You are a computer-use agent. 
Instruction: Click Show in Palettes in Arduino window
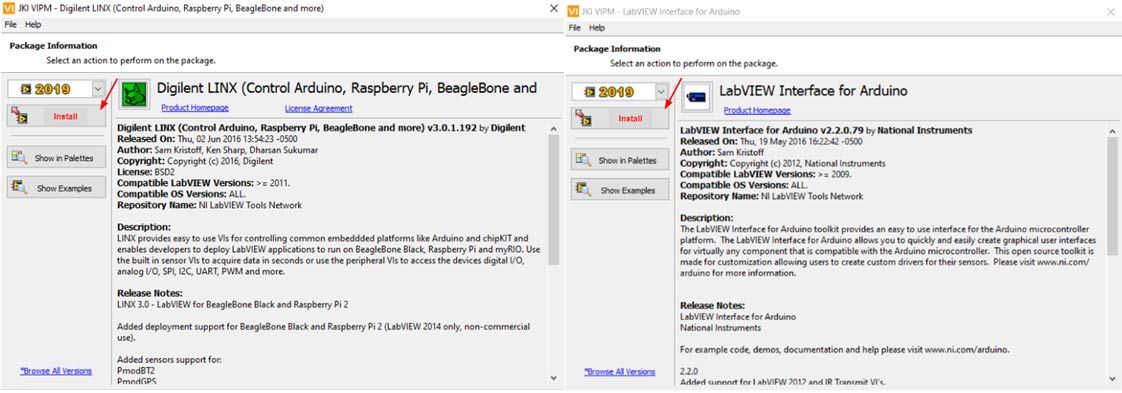tap(620, 160)
